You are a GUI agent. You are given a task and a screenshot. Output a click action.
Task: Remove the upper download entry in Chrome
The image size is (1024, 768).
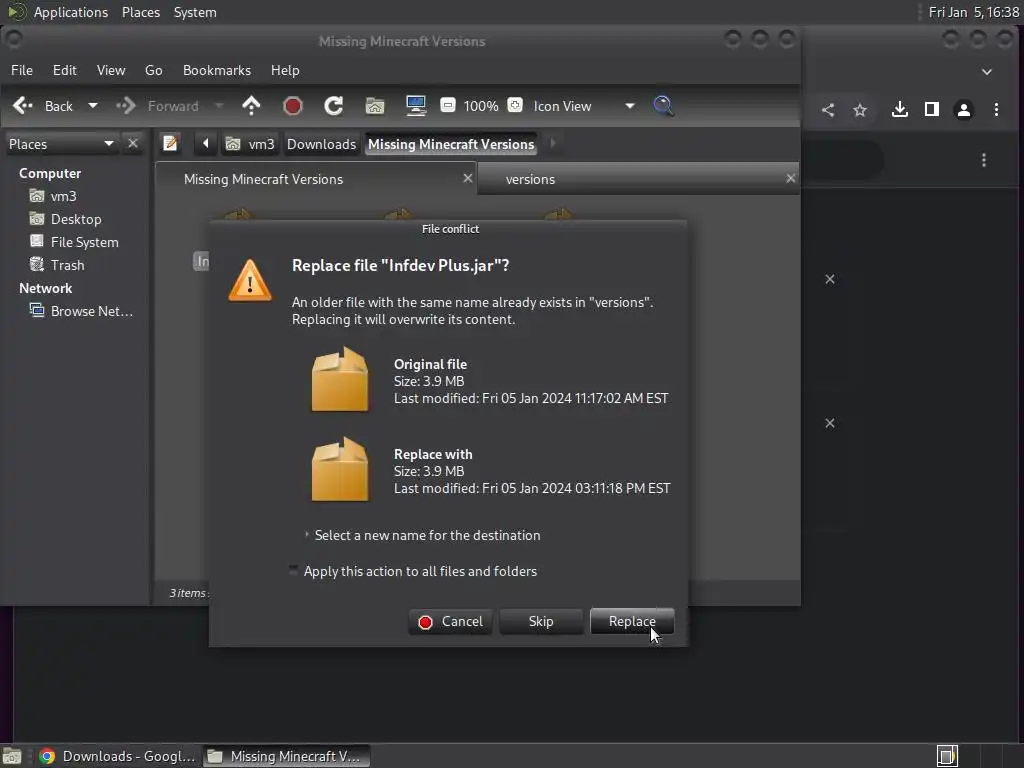point(829,279)
